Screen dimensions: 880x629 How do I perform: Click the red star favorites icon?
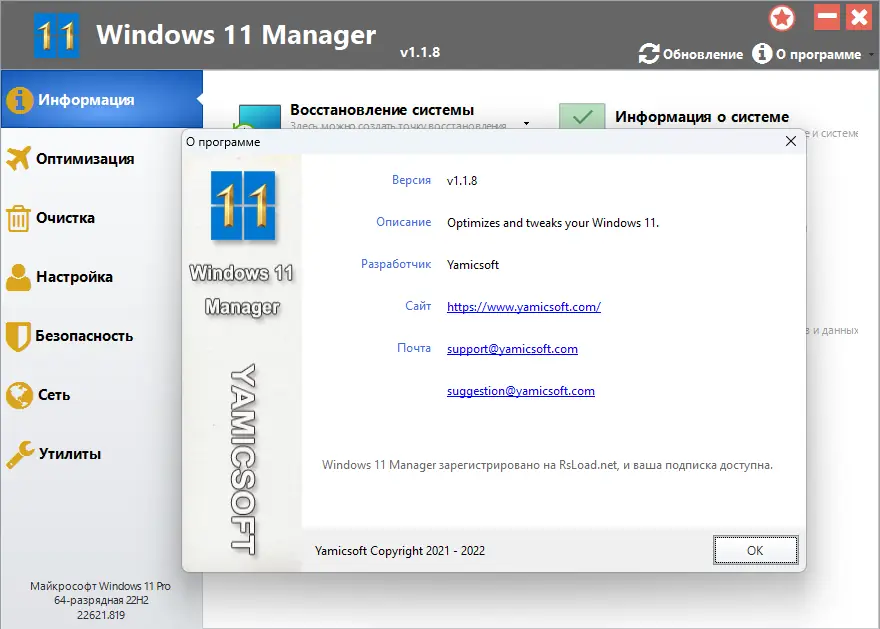[782, 18]
